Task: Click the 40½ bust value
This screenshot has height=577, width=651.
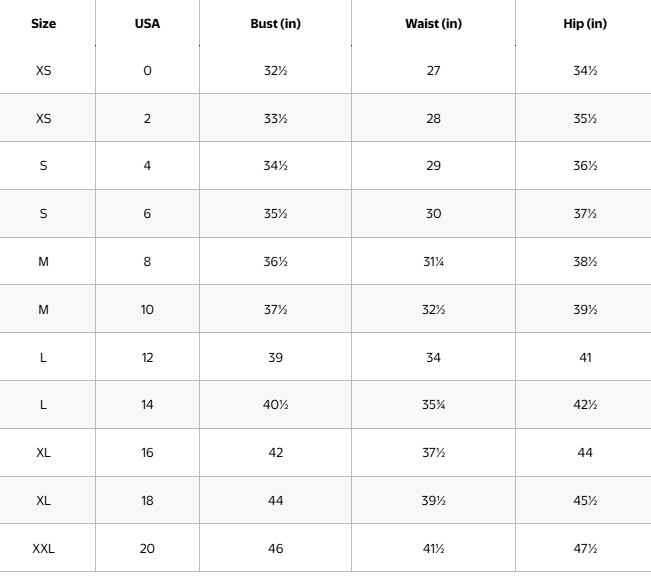Action: click(275, 405)
